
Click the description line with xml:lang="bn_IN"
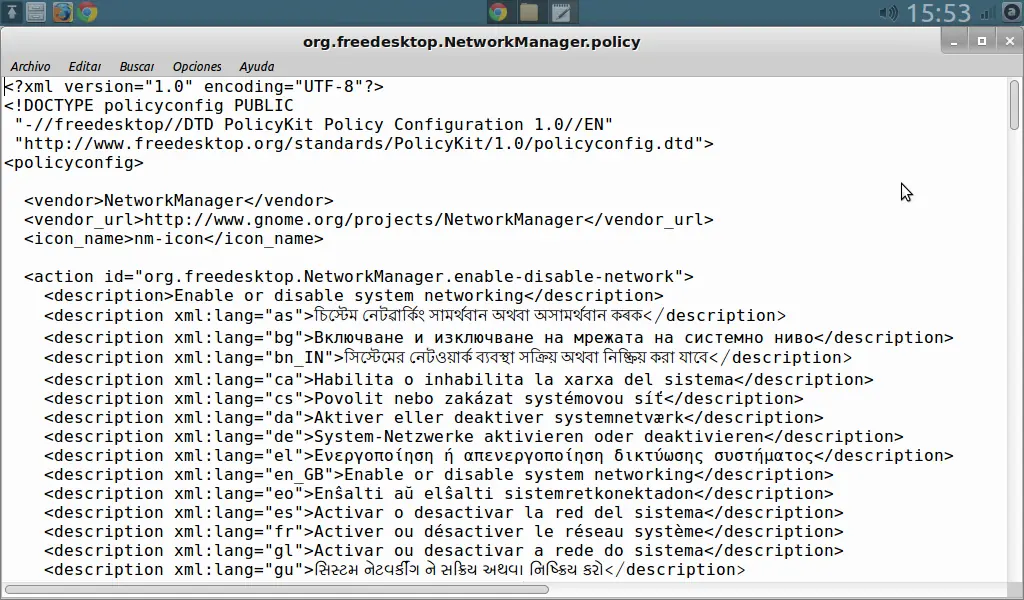(x=448, y=358)
